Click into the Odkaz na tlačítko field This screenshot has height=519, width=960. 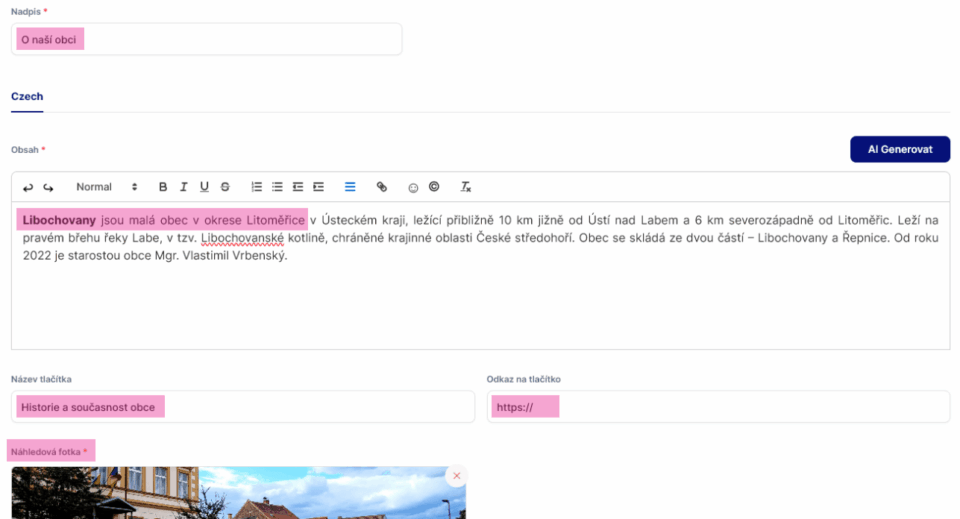[x=717, y=407]
